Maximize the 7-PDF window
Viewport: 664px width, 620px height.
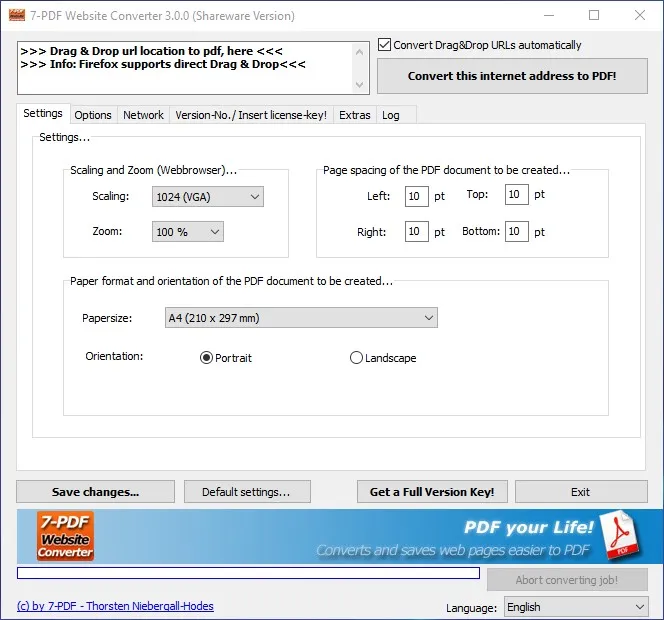click(x=594, y=16)
